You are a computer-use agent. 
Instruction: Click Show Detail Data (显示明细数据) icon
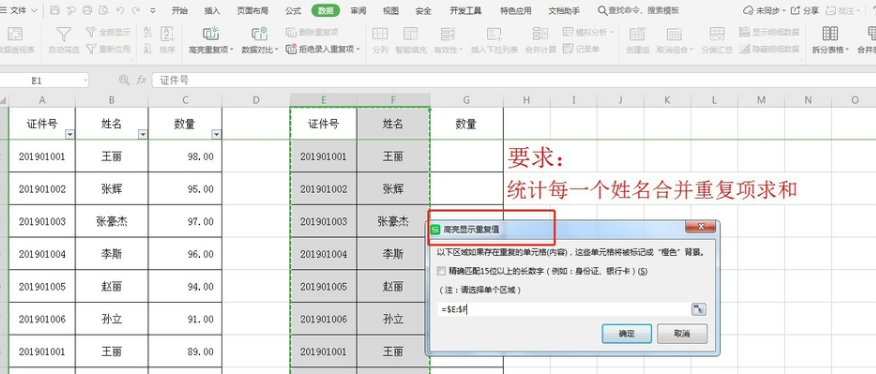(744, 32)
